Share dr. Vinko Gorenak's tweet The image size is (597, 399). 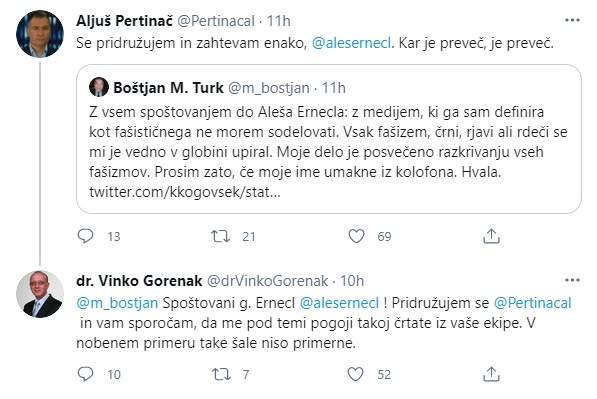(x=491, y=374)
